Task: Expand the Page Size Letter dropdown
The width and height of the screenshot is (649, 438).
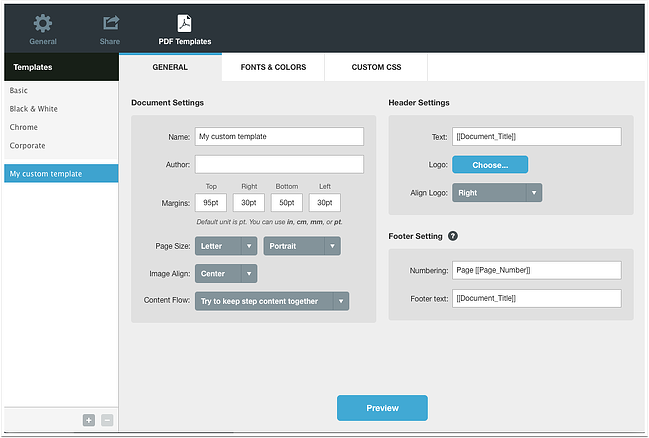Action: pos(226,246)
